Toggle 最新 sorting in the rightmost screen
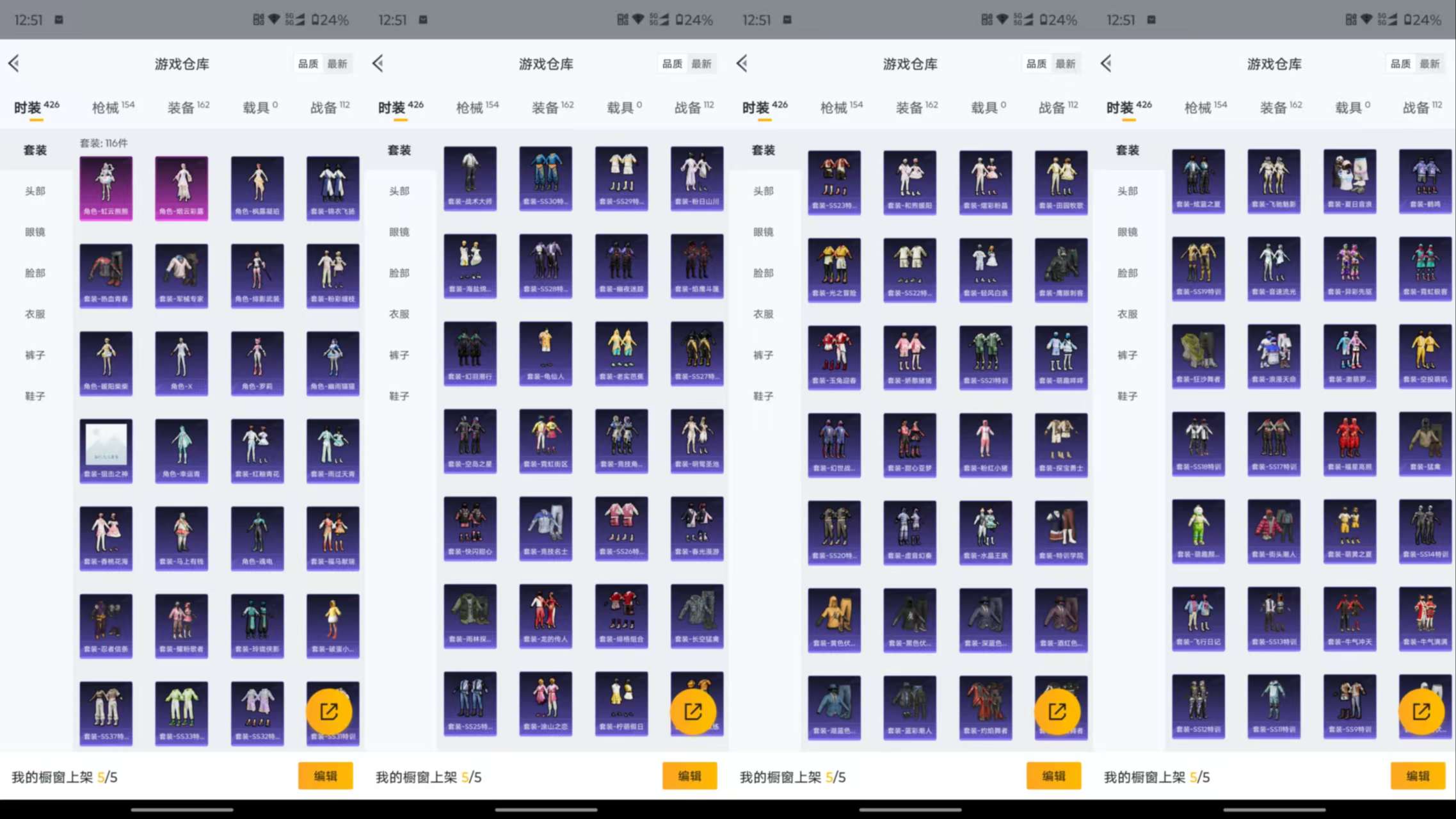This screenshot has width=1456, height=819. 1429,64
